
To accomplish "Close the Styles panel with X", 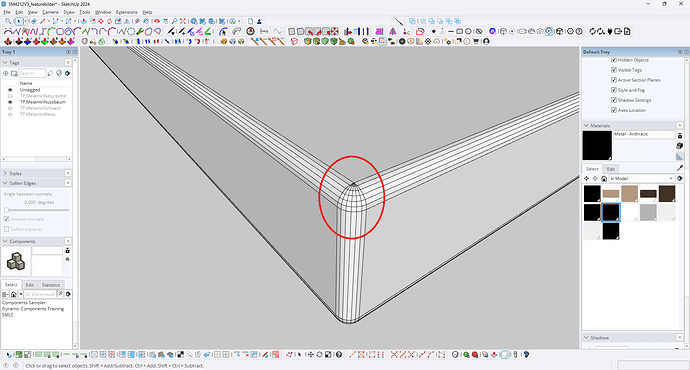I will click(68, 173).
